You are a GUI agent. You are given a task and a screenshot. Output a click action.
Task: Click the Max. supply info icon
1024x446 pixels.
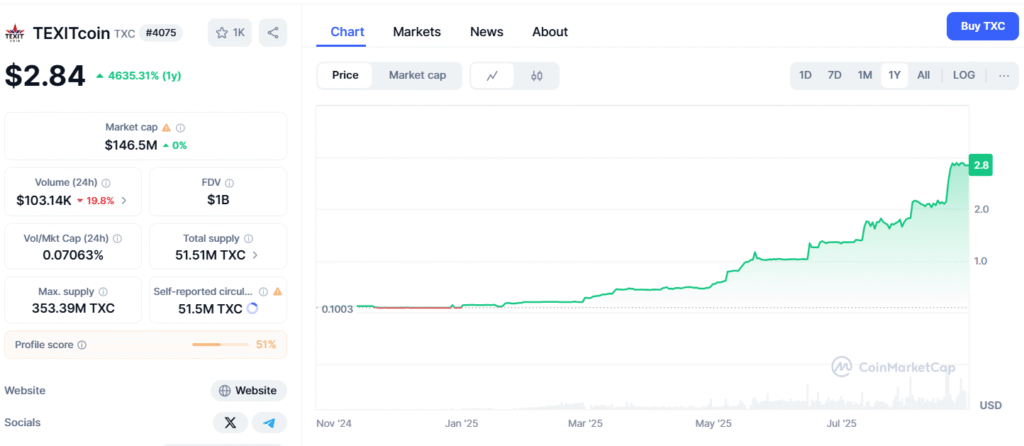click(x=103, y=292)
